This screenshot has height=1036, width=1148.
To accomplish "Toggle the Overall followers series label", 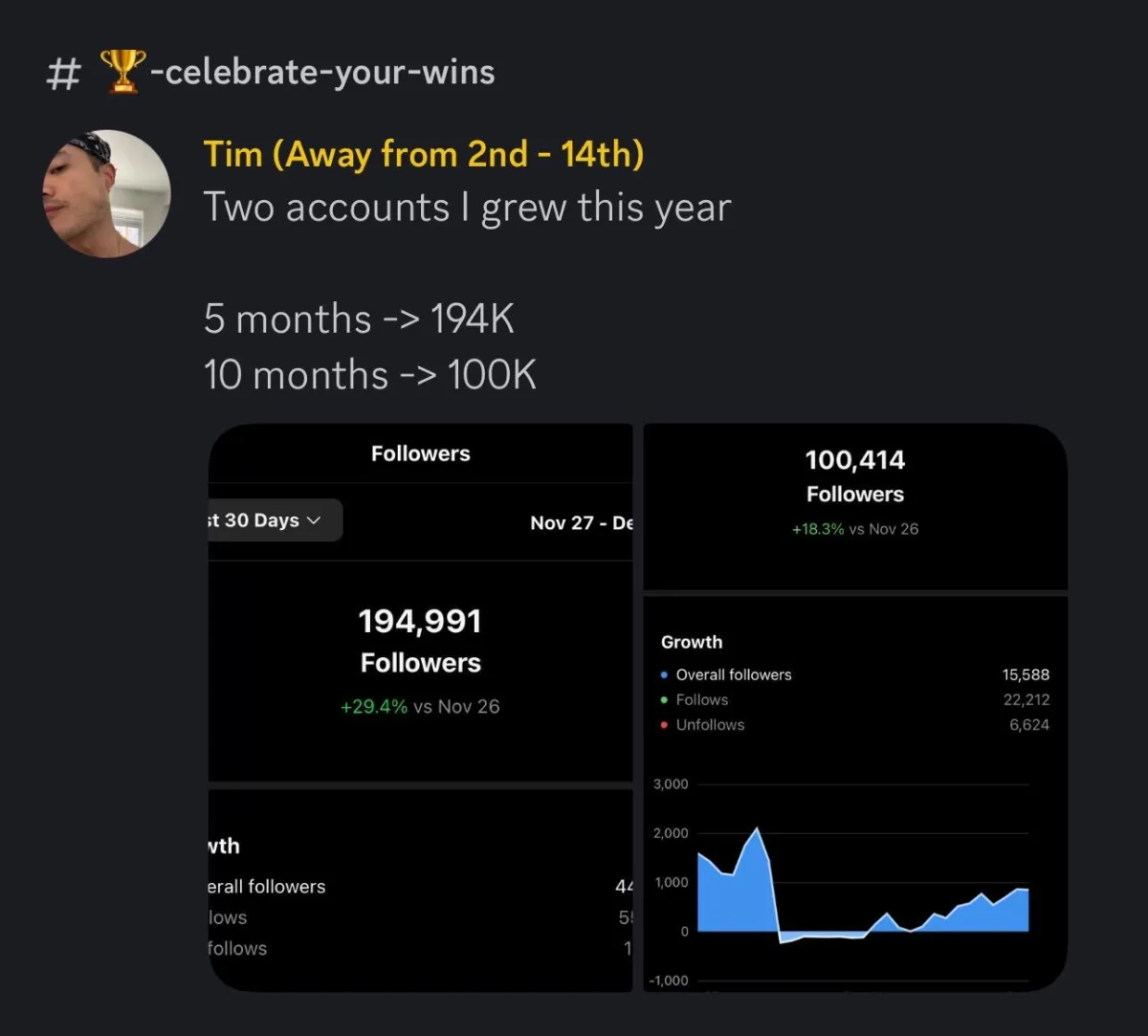I will [x=734, y=674].
